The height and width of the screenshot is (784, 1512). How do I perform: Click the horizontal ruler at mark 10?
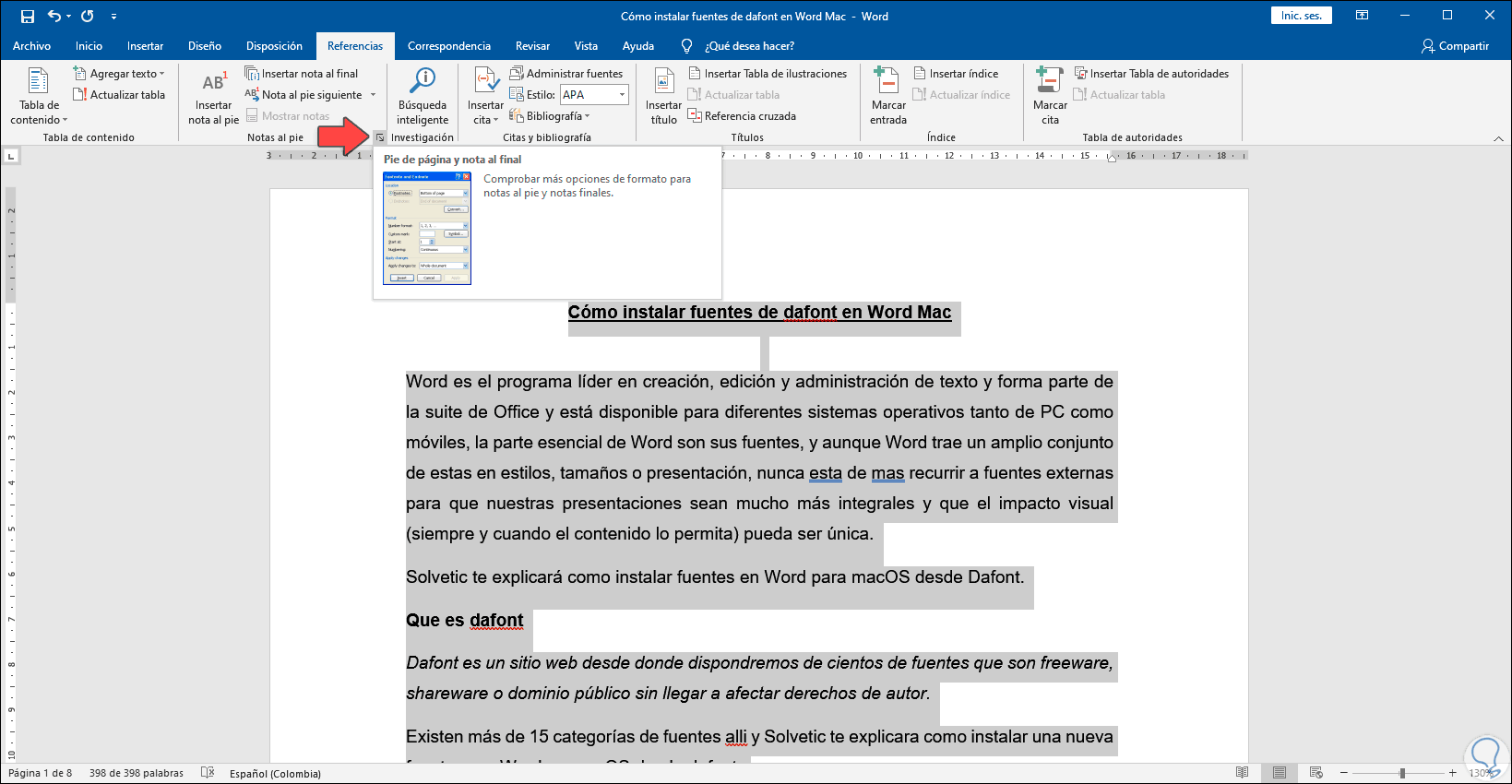(858, 156)
